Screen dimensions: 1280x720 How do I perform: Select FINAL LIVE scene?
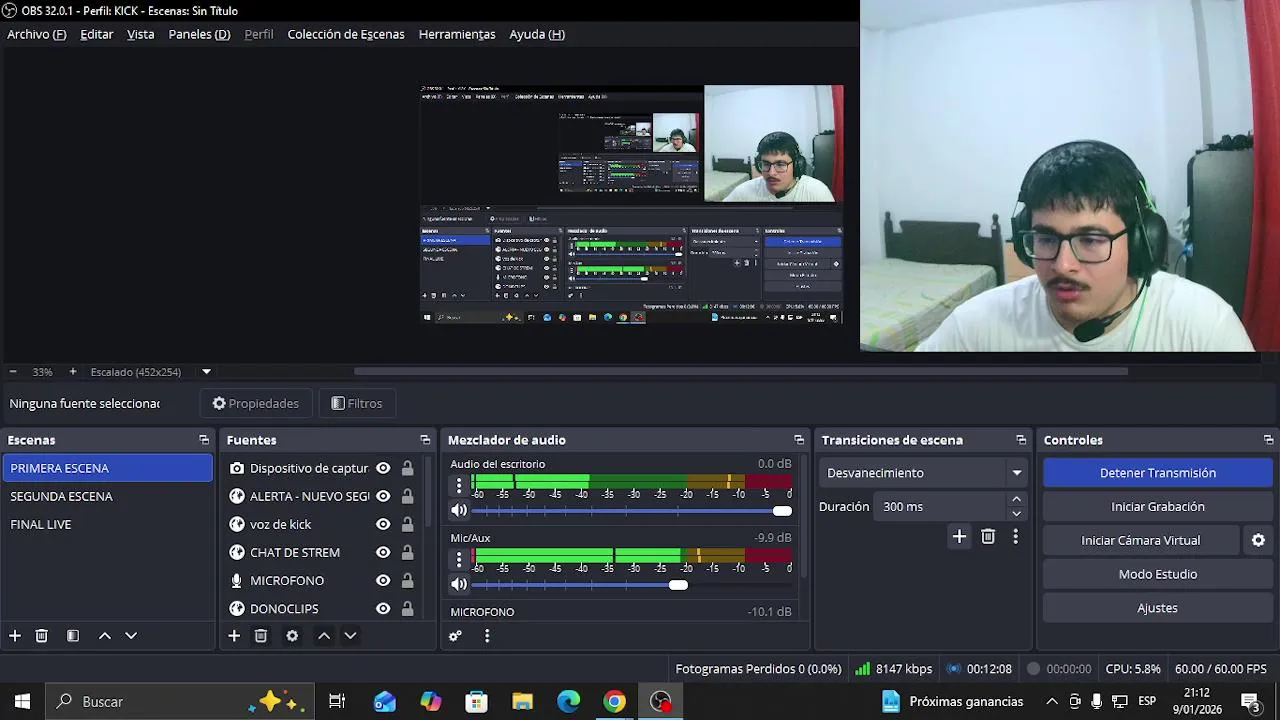click(x=107, y=524)
